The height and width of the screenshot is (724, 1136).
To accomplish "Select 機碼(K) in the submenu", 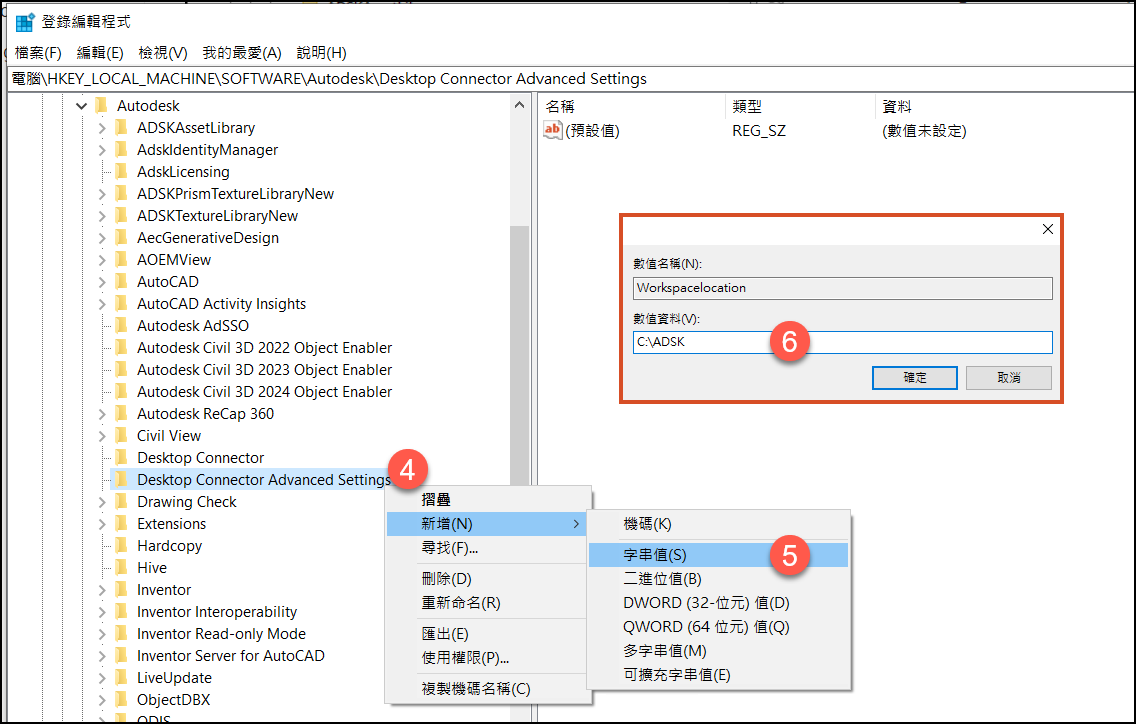I will pos(718,524).
